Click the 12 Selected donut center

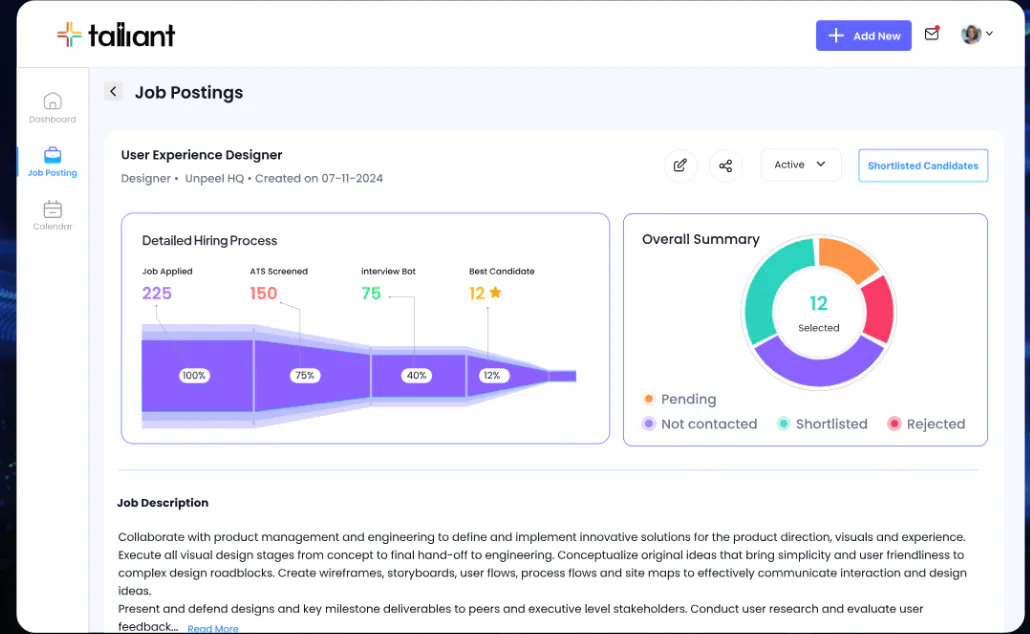pos(818,313)
